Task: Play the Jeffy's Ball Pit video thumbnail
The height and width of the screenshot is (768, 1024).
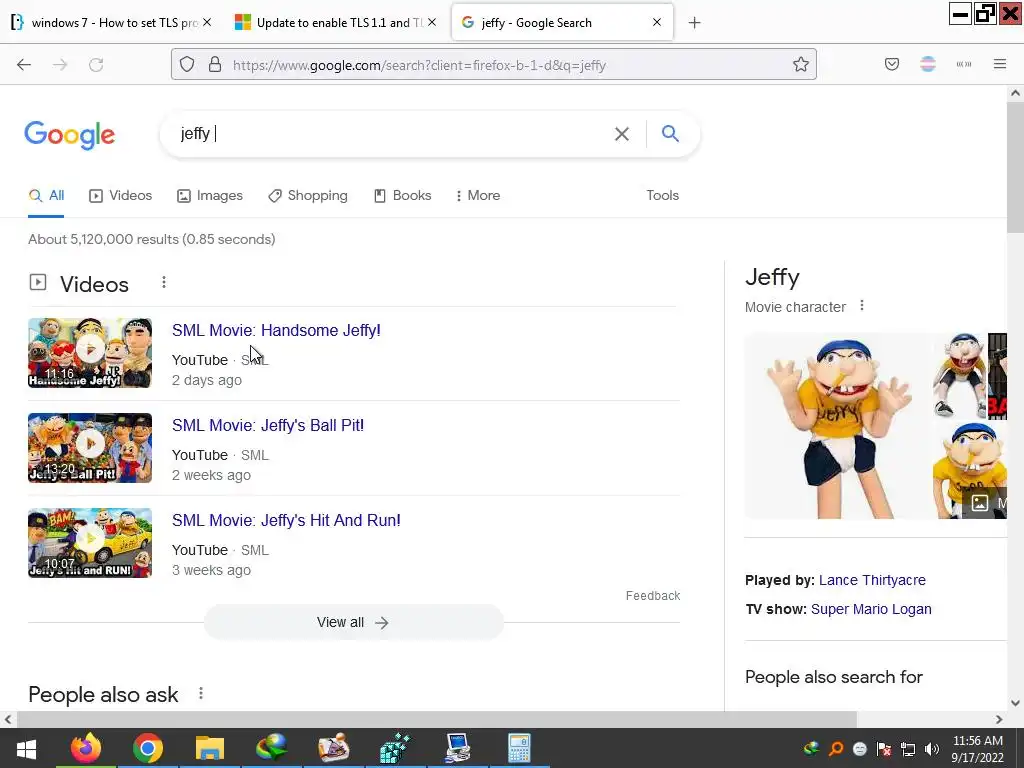Action: point(90,448)
